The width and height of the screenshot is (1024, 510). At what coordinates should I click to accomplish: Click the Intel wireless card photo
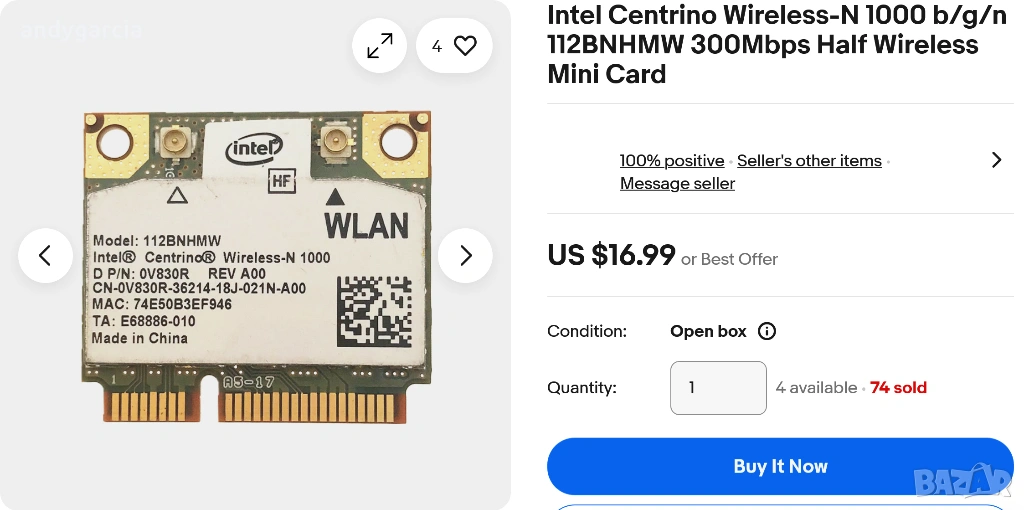[258, 265]
